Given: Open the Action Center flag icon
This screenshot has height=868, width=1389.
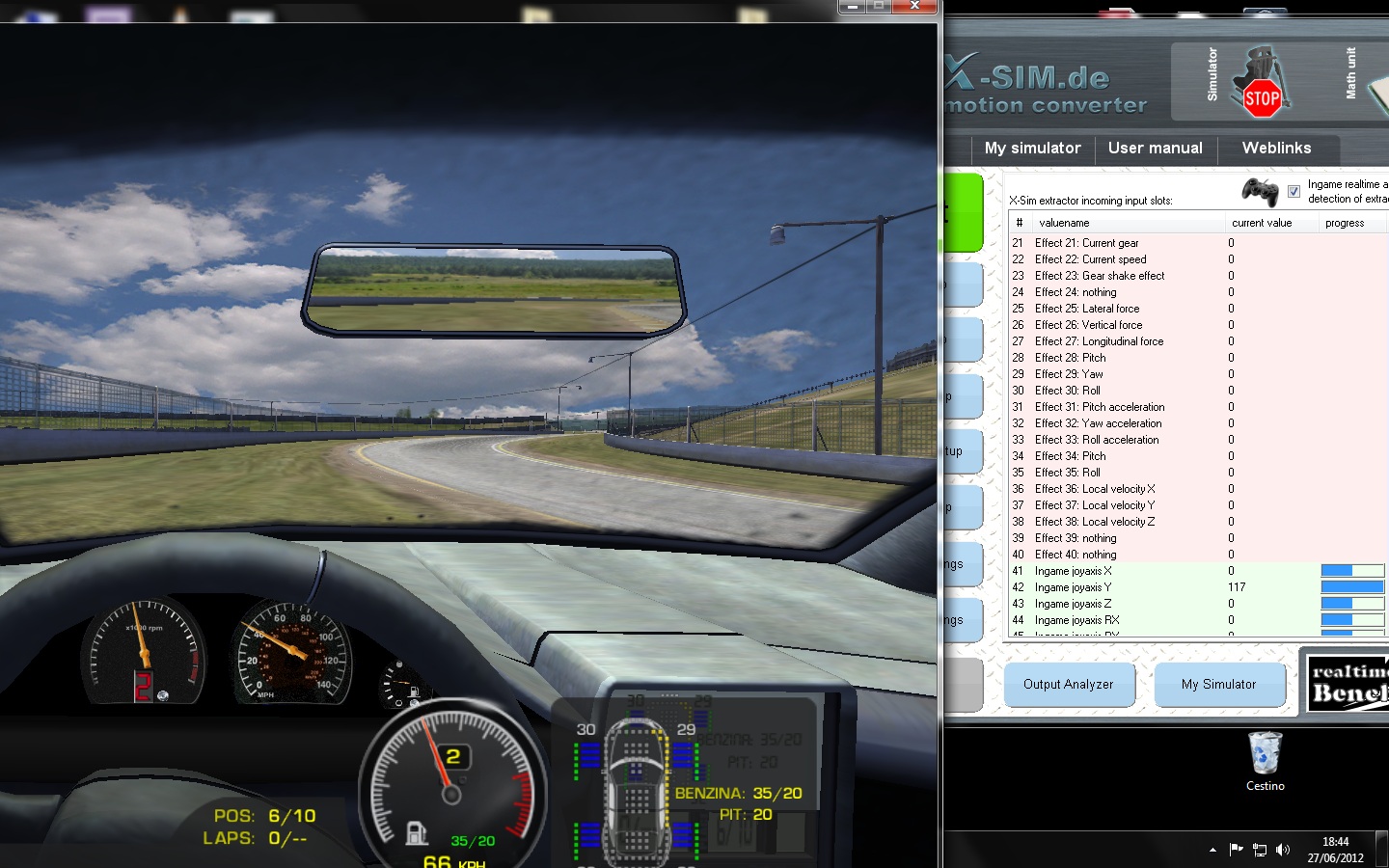Looking at the screenshot, I should tap(1237, 850).
